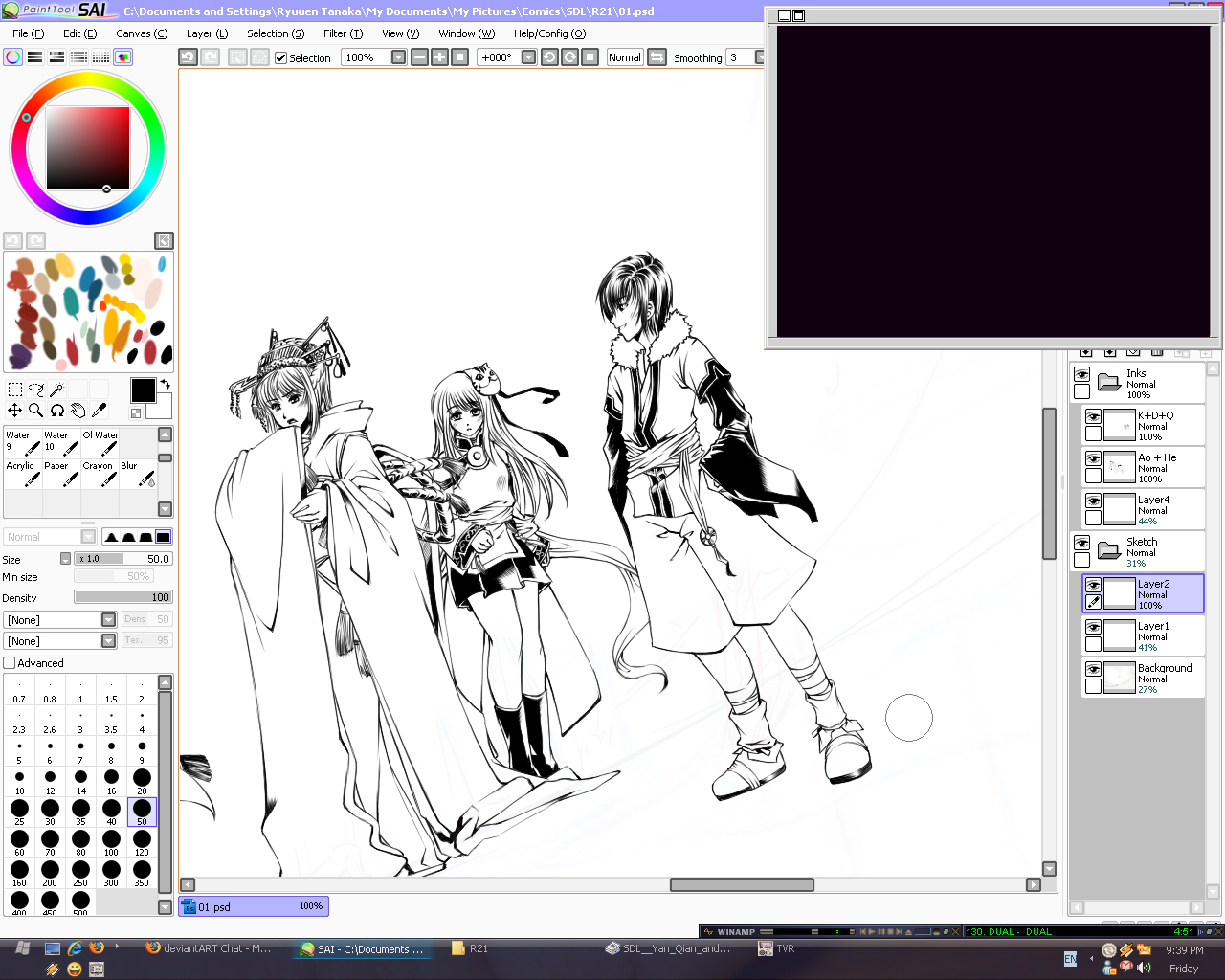Viewport: 1225px width, 980px height.
Task: Select the move tool
Action: [x=15, y=411]
